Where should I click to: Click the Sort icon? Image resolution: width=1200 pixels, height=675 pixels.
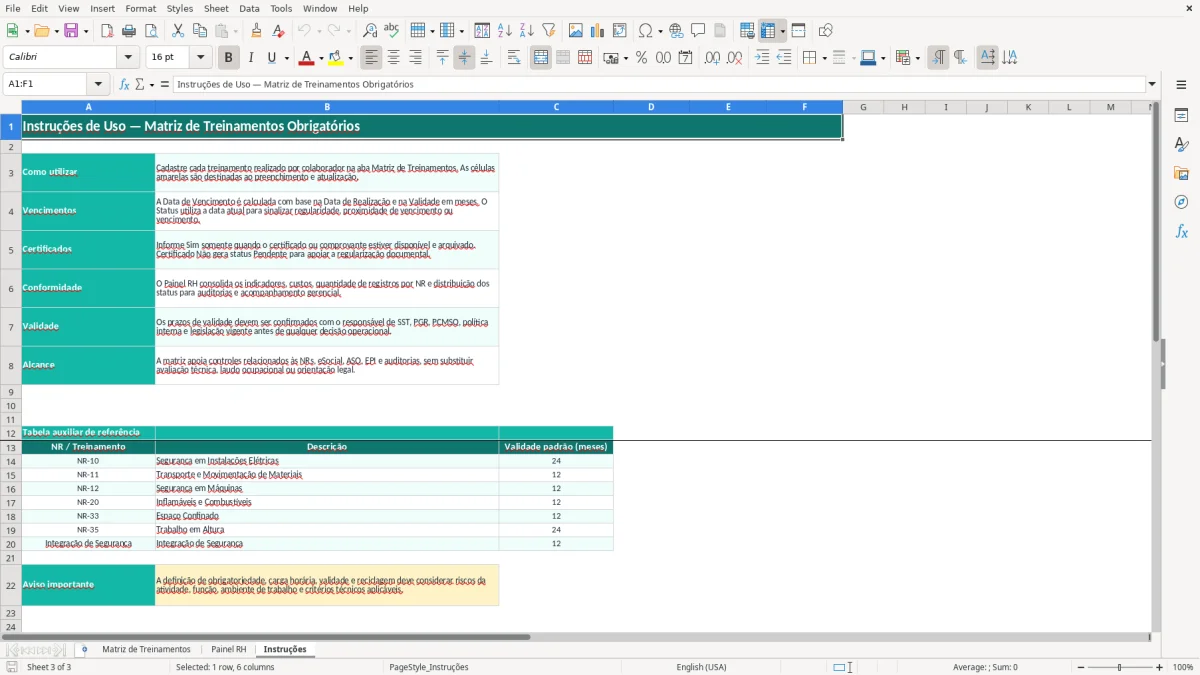click(482, 31)
